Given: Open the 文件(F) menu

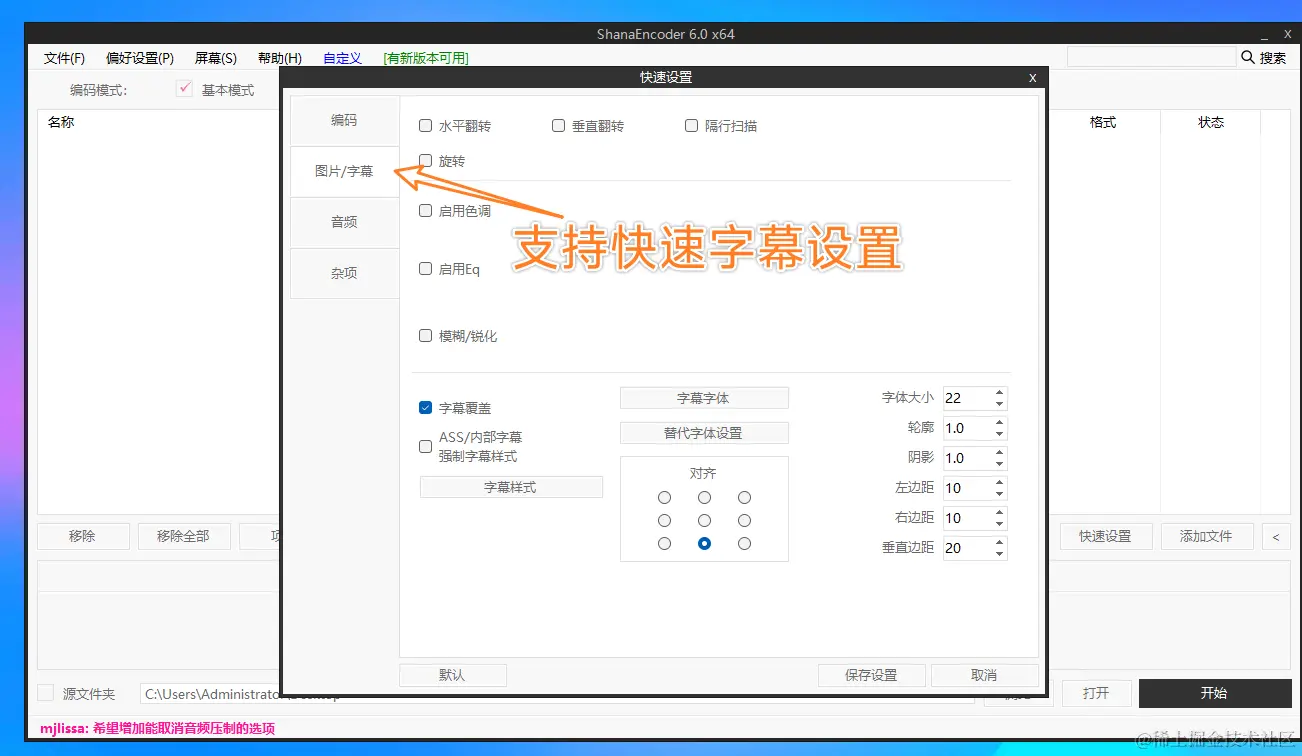Looking at the screenshot, I should (65, 58).
